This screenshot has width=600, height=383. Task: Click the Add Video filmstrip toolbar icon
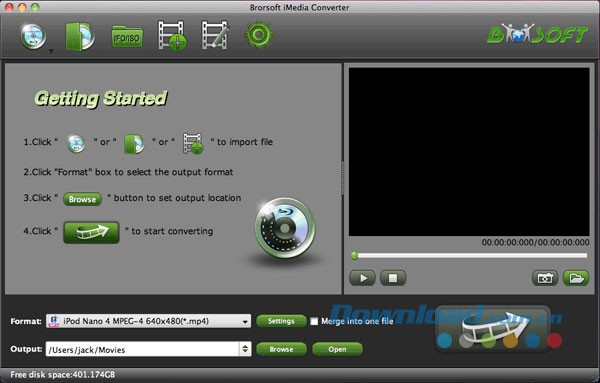172,36
